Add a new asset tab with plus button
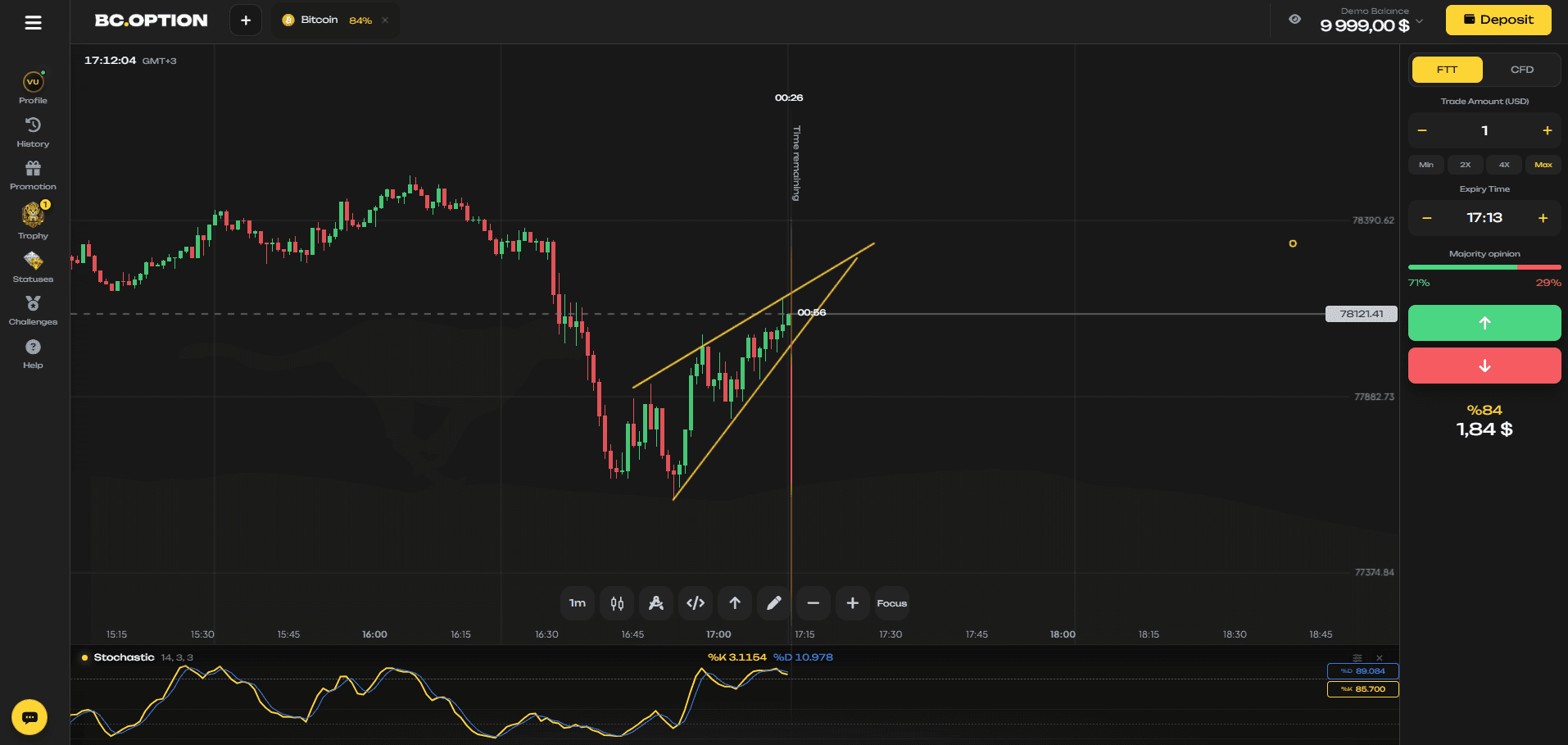This screenshot has height=745, width=1568. [246, 20]
